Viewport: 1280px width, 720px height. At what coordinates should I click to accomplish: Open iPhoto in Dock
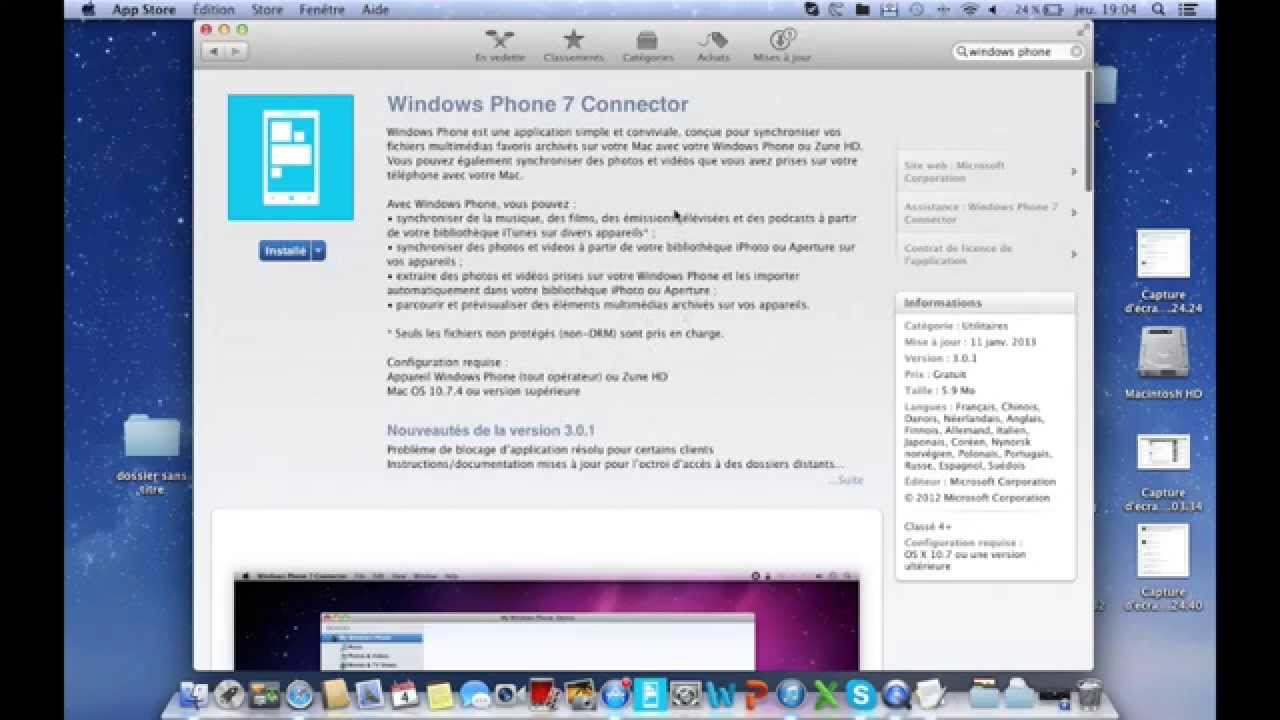pyautogui.click(x=580, y=695)
